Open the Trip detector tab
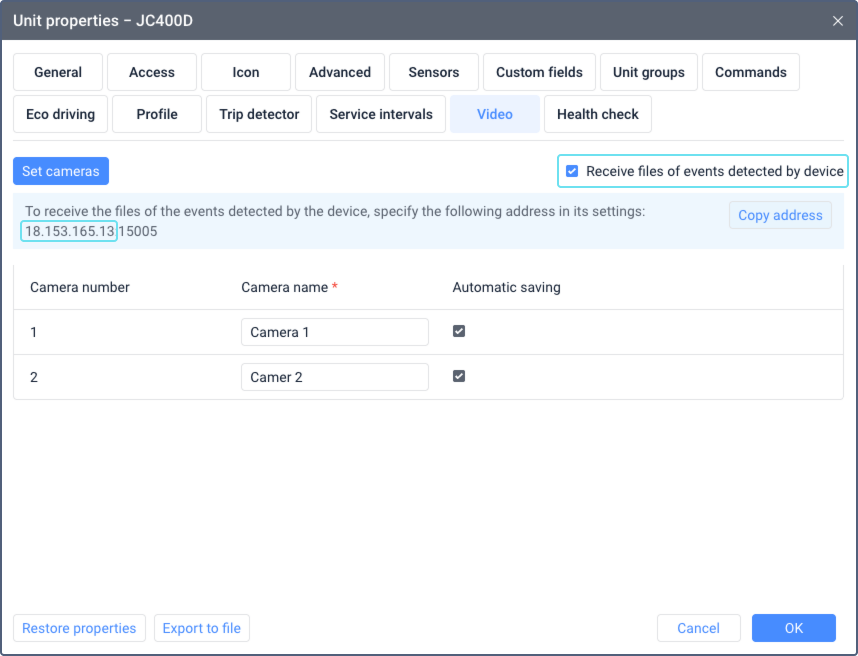This screenshot has width=858, height=656. tap(259, 114)
